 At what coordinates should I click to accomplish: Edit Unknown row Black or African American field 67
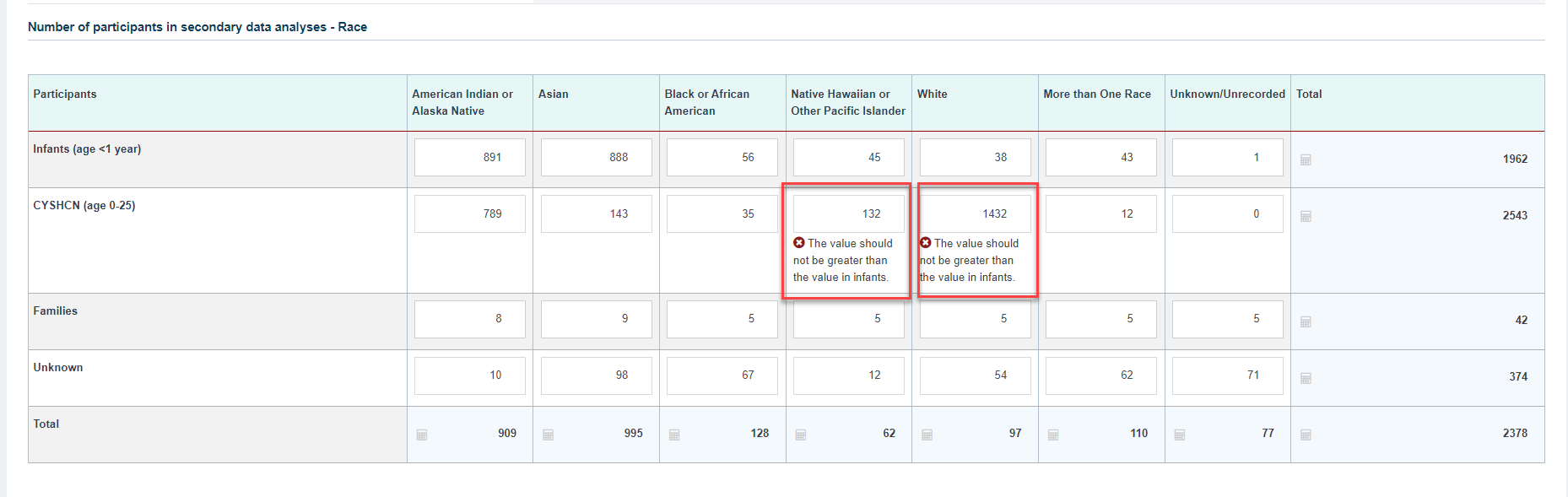pyautogui.click(x=722, y=375)
